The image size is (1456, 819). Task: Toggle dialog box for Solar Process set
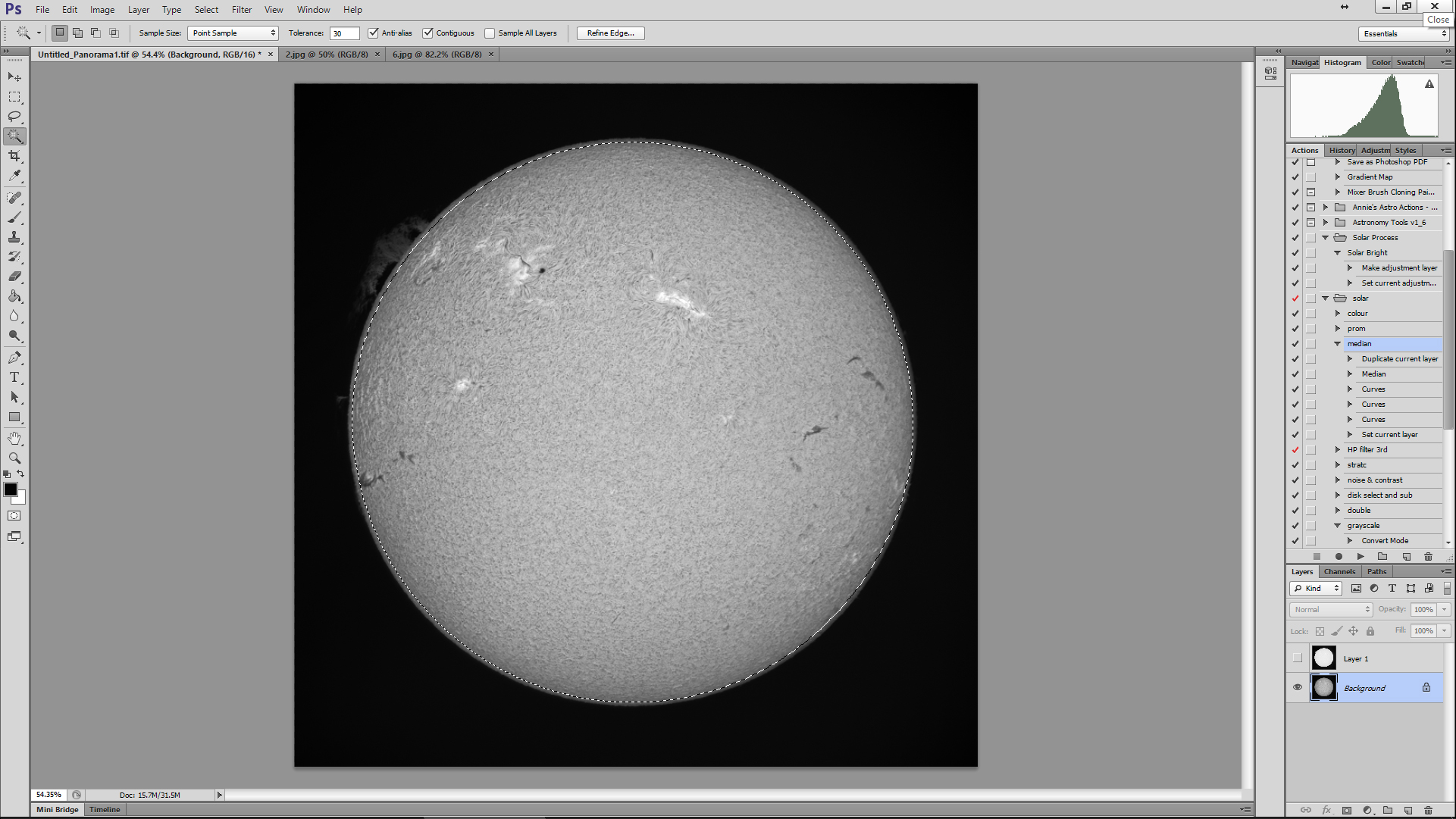(1310, 238)
